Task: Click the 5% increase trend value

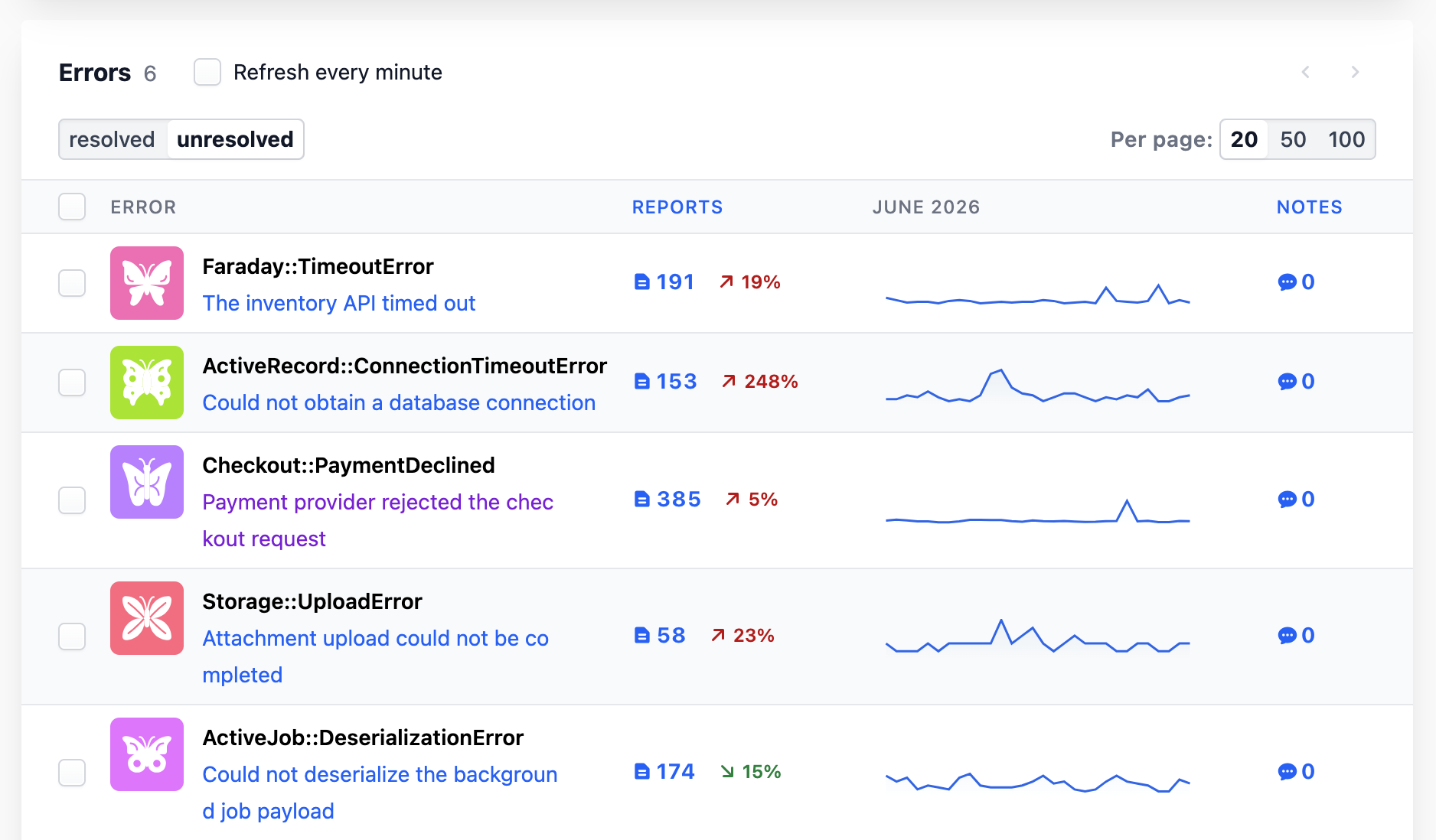Action: (752, 500)
